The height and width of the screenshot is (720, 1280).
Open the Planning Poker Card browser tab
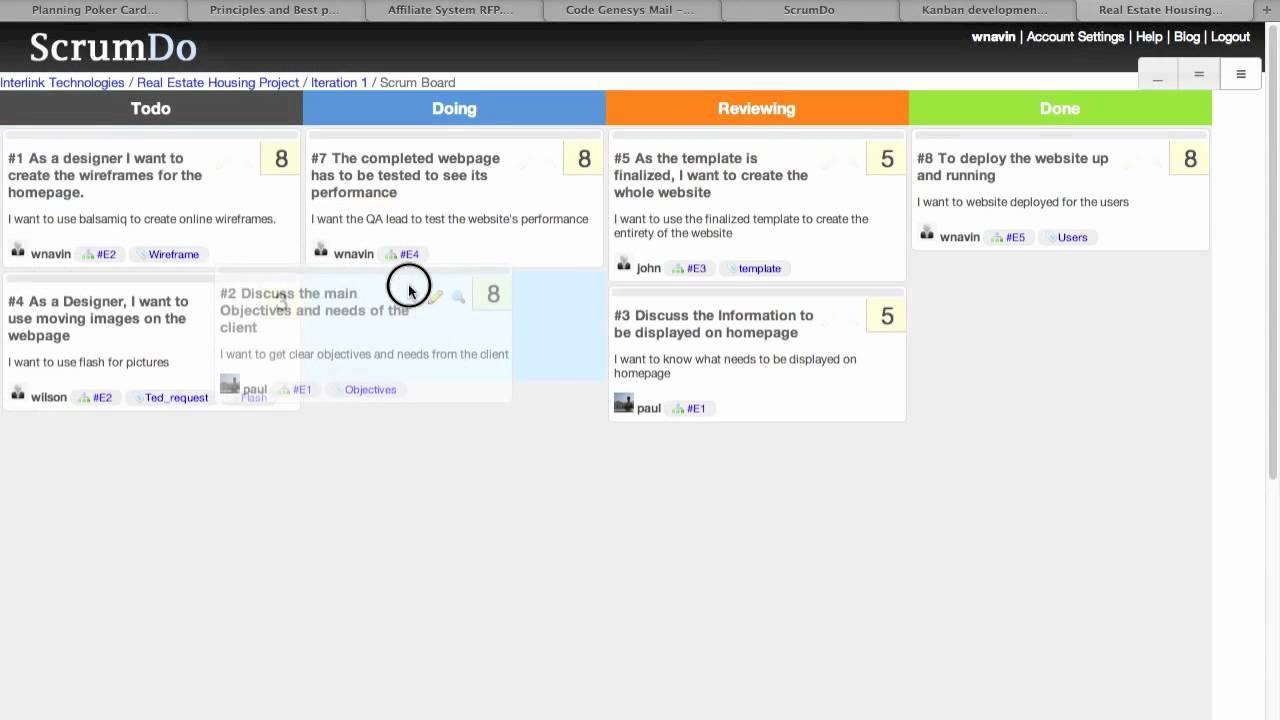[x=94, y=10]
